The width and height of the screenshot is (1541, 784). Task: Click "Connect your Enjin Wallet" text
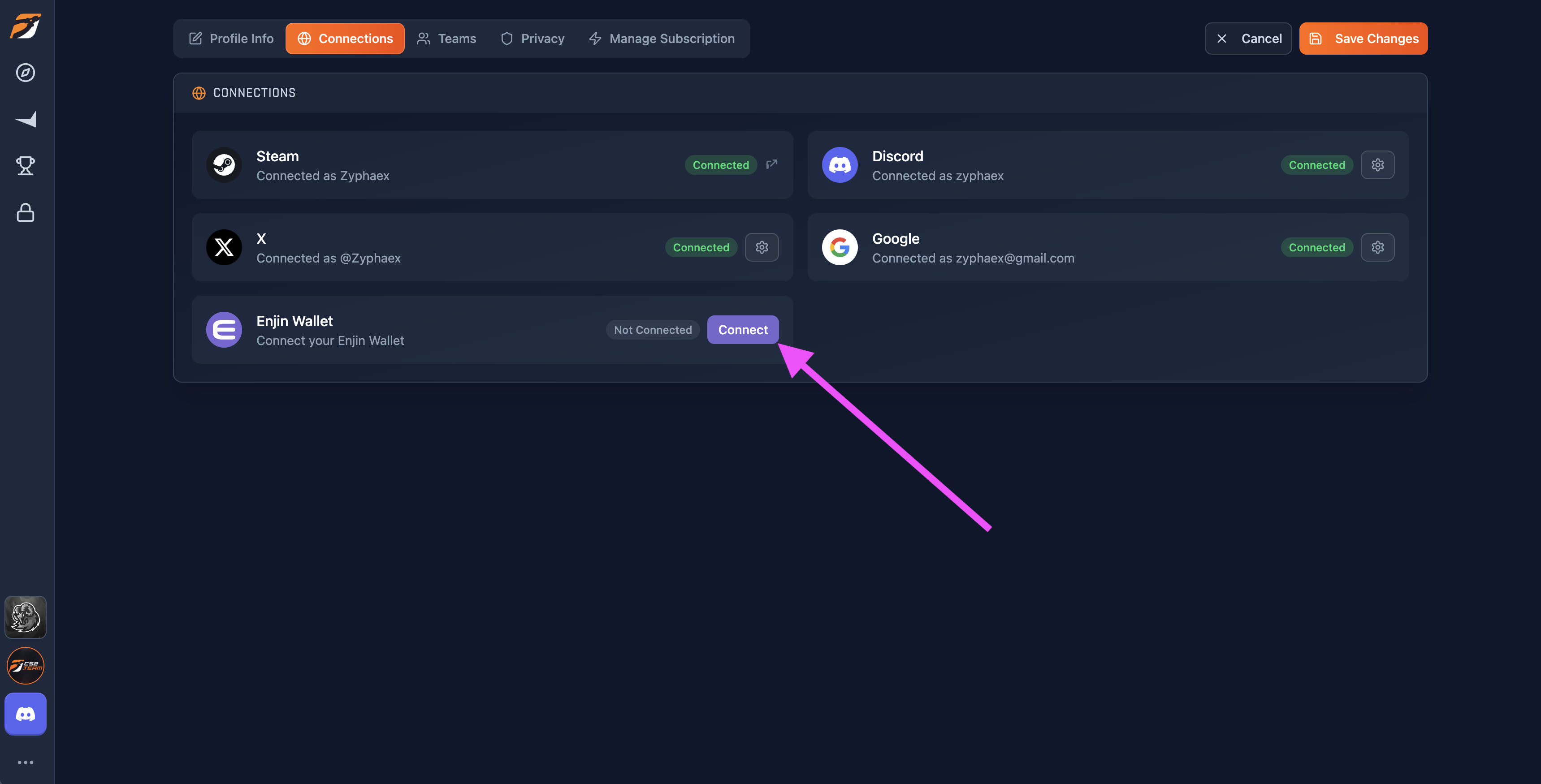(x=330, y=341)
